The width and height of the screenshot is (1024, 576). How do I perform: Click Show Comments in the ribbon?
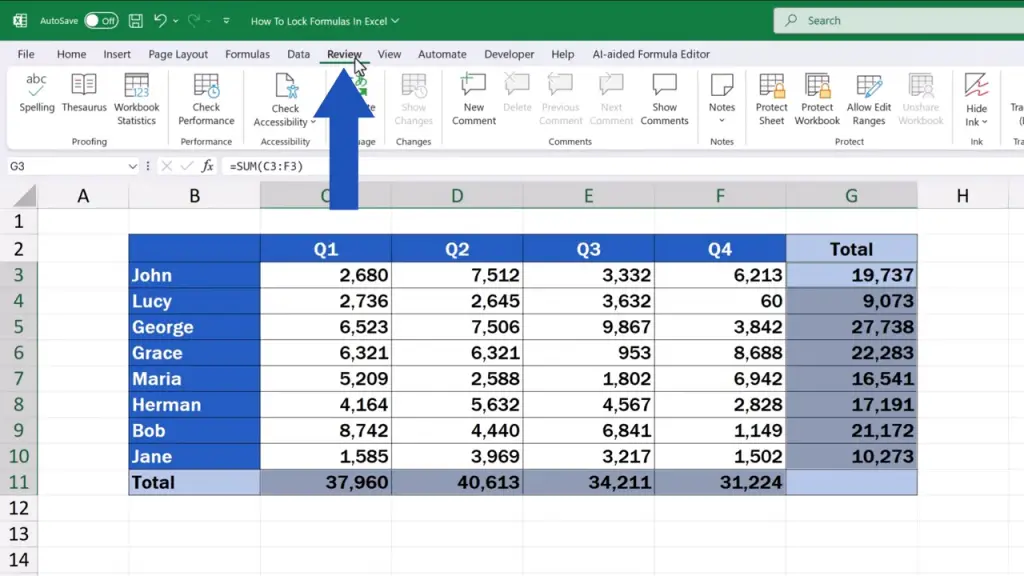click(x=664, y=99)
